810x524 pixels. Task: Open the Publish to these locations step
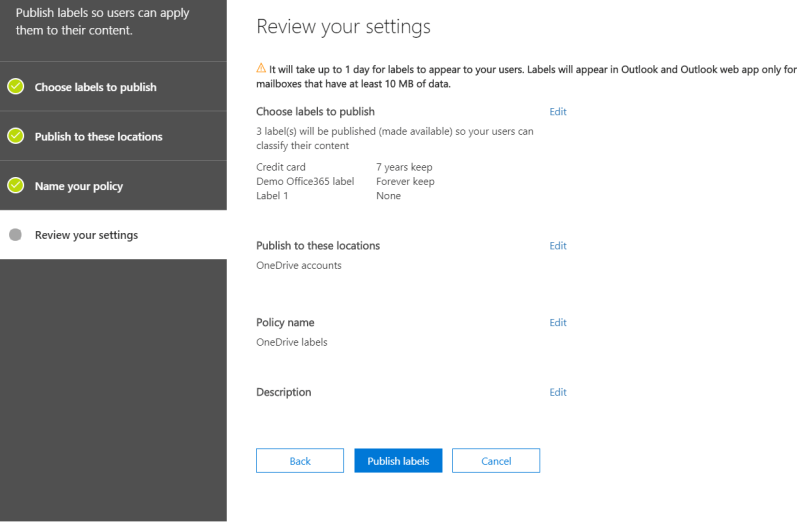98,136
